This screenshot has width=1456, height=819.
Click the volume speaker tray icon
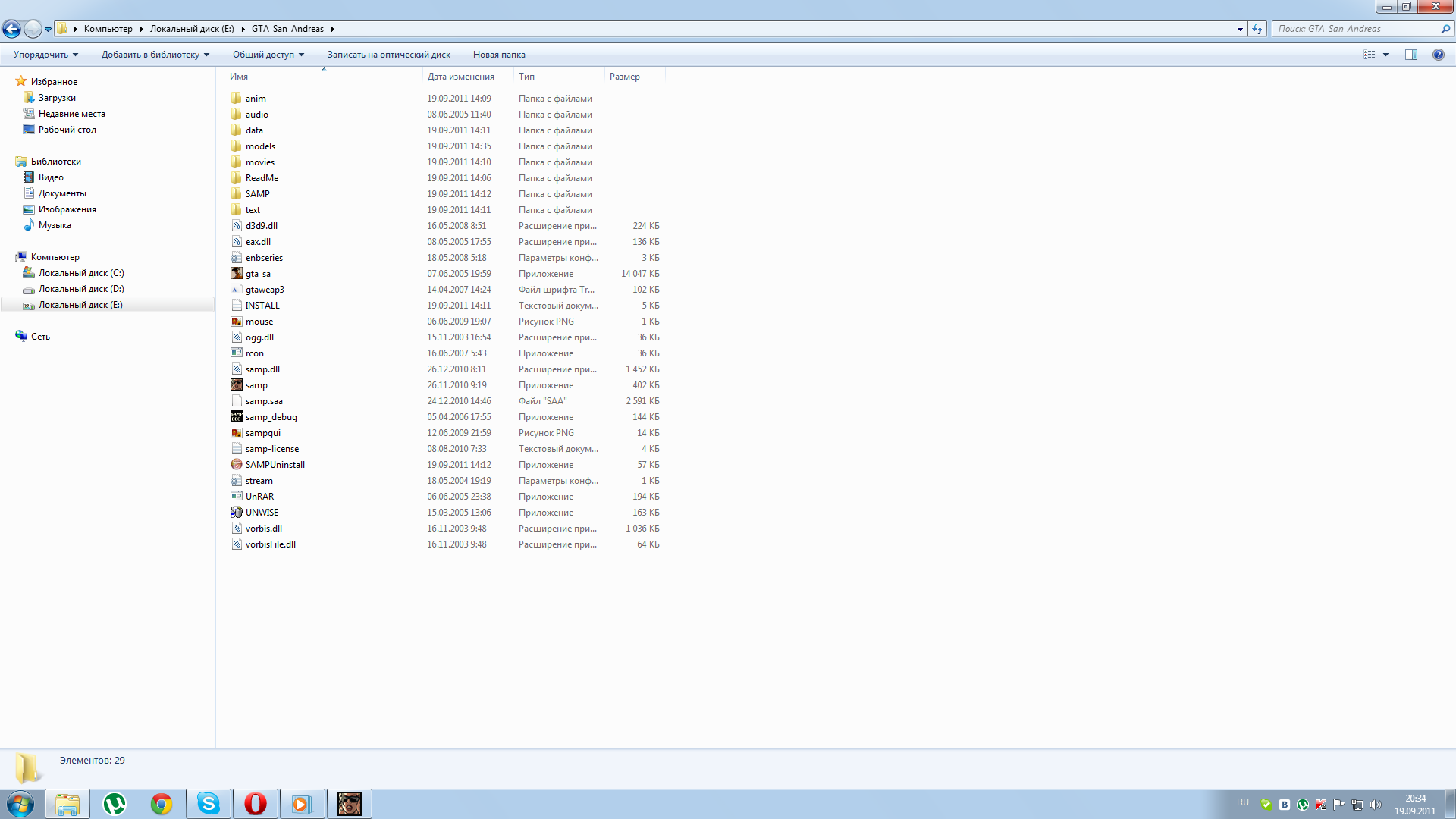1376,805
